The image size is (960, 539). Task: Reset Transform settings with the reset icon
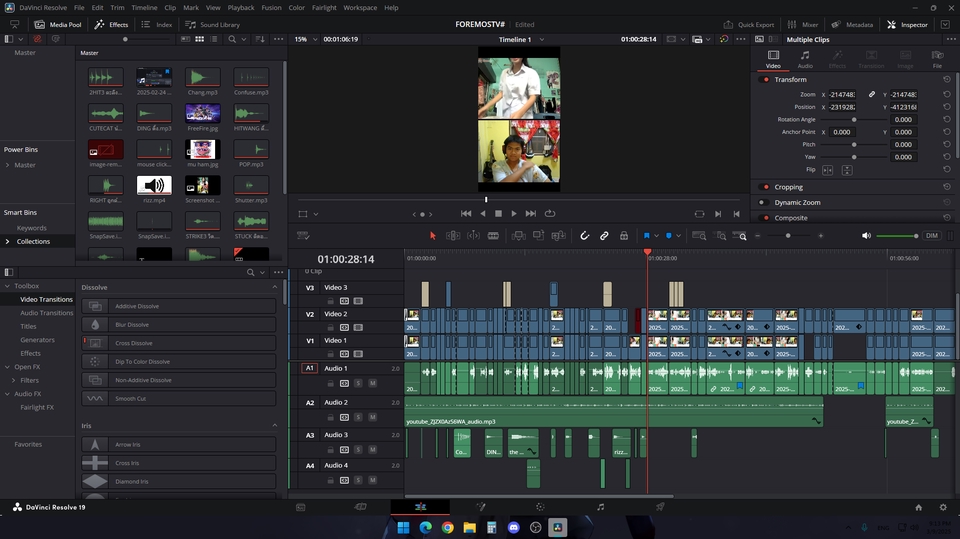(x=946, y=79)
